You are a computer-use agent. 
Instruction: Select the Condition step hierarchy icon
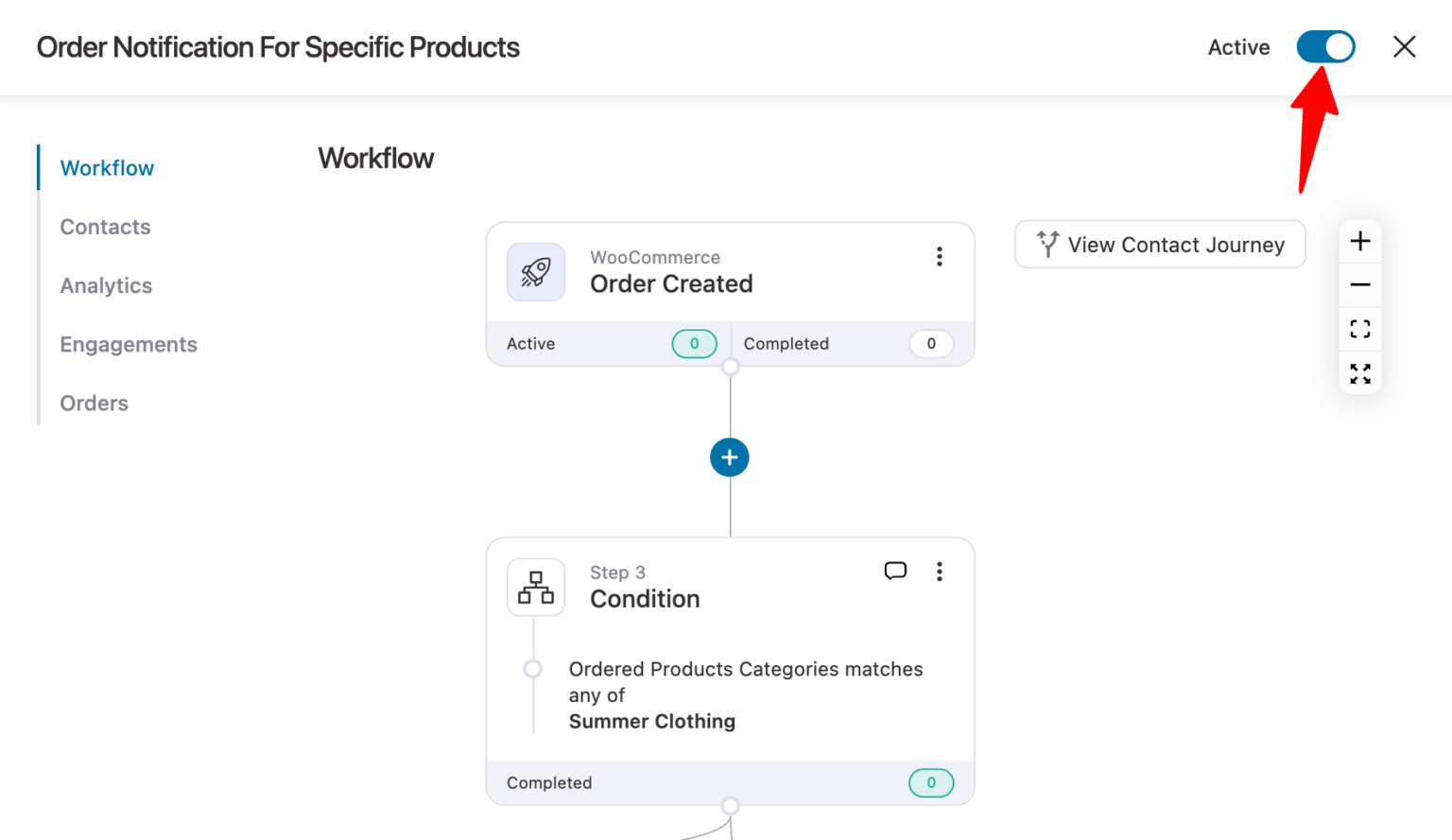coord(536,587)
